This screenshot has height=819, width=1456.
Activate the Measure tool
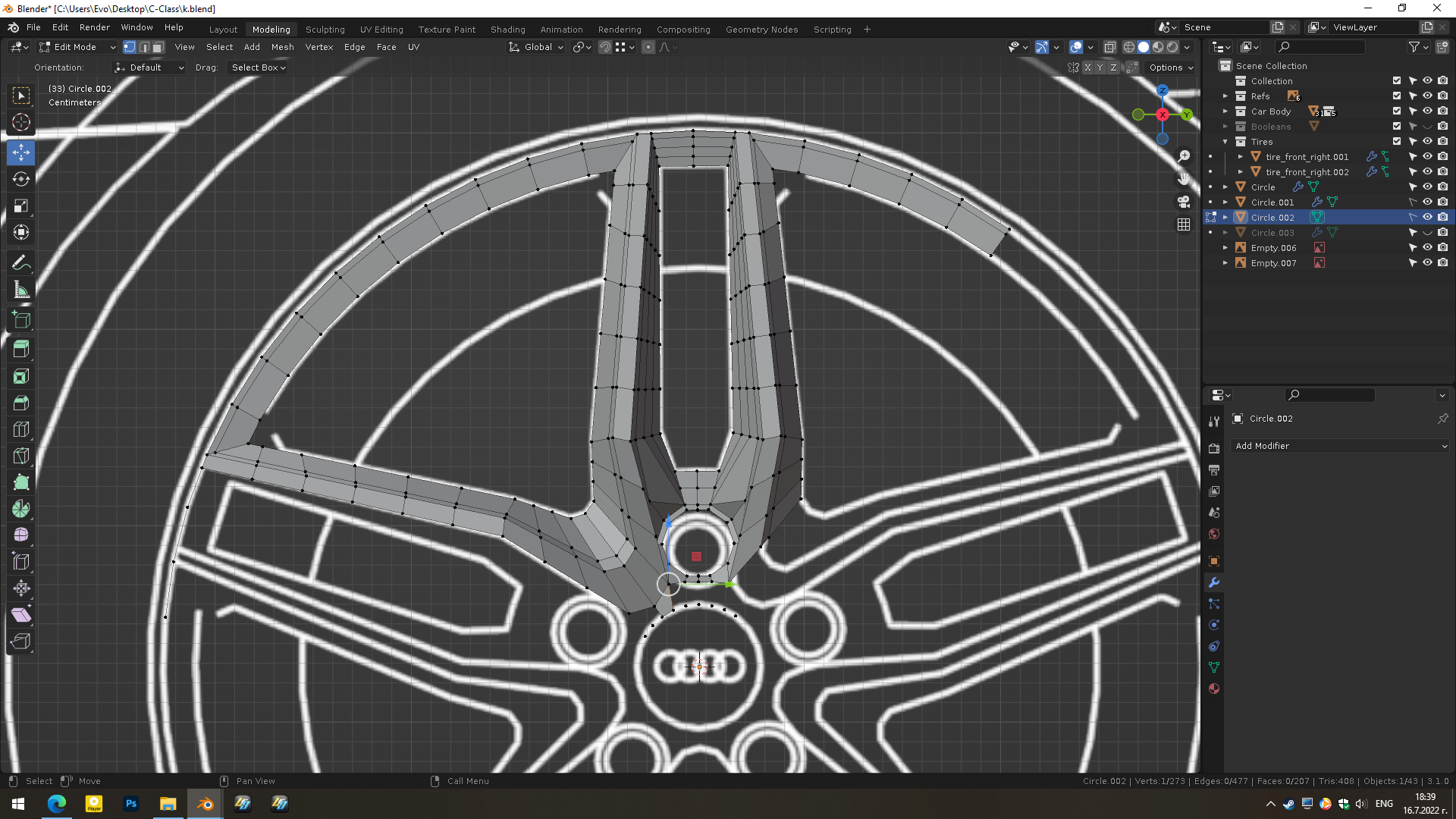[x=21, y=290]
